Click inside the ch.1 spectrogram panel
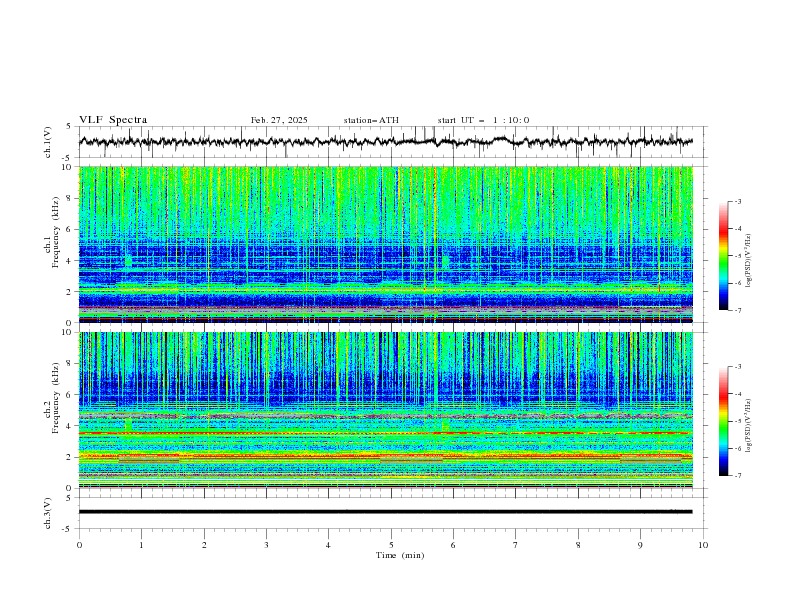 tap(385, 244)
